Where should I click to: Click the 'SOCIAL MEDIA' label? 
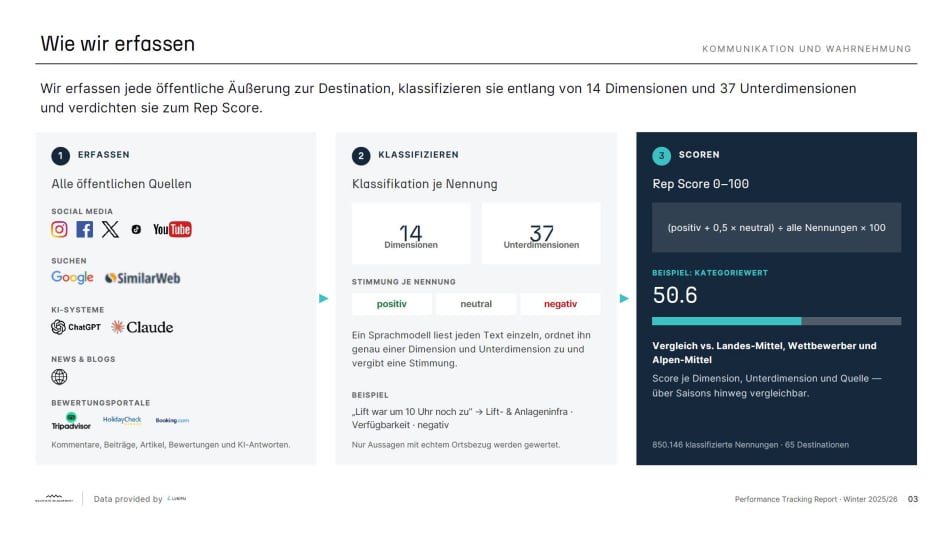(x=82, y=211)
